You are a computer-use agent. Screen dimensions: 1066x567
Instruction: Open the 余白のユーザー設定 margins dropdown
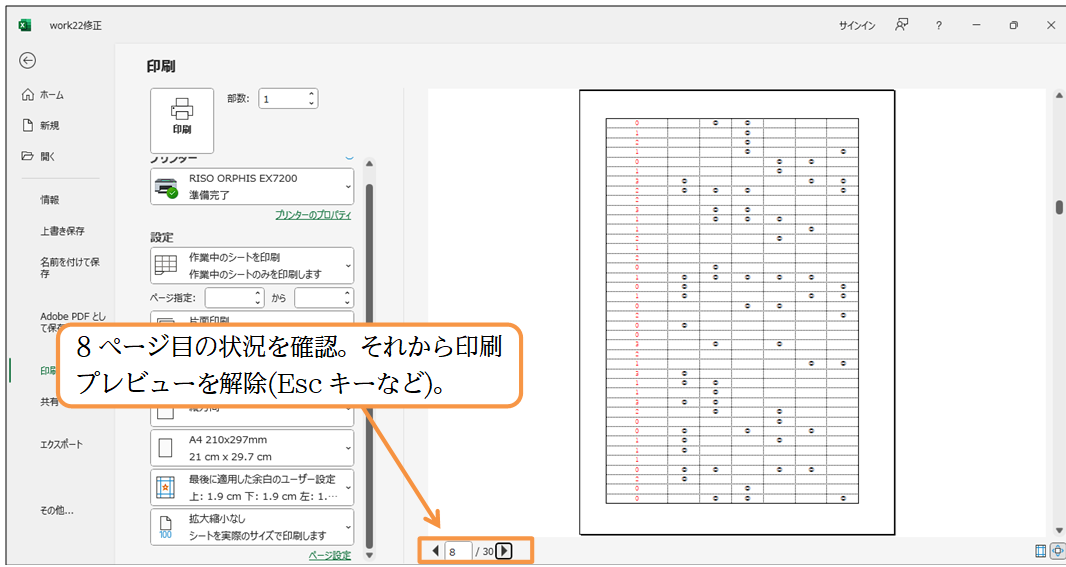tap(252, 487)
